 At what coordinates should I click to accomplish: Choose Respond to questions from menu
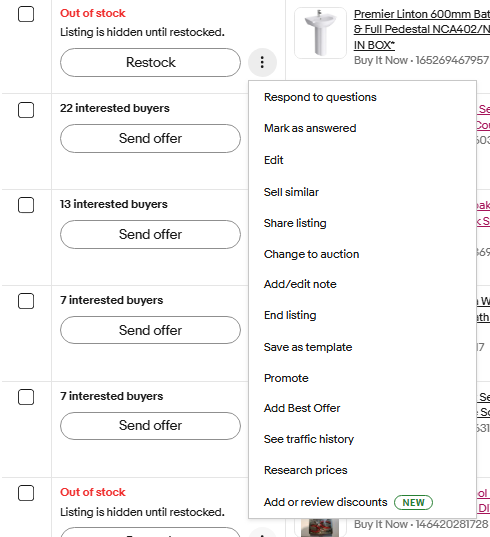(x=320, y=97)
